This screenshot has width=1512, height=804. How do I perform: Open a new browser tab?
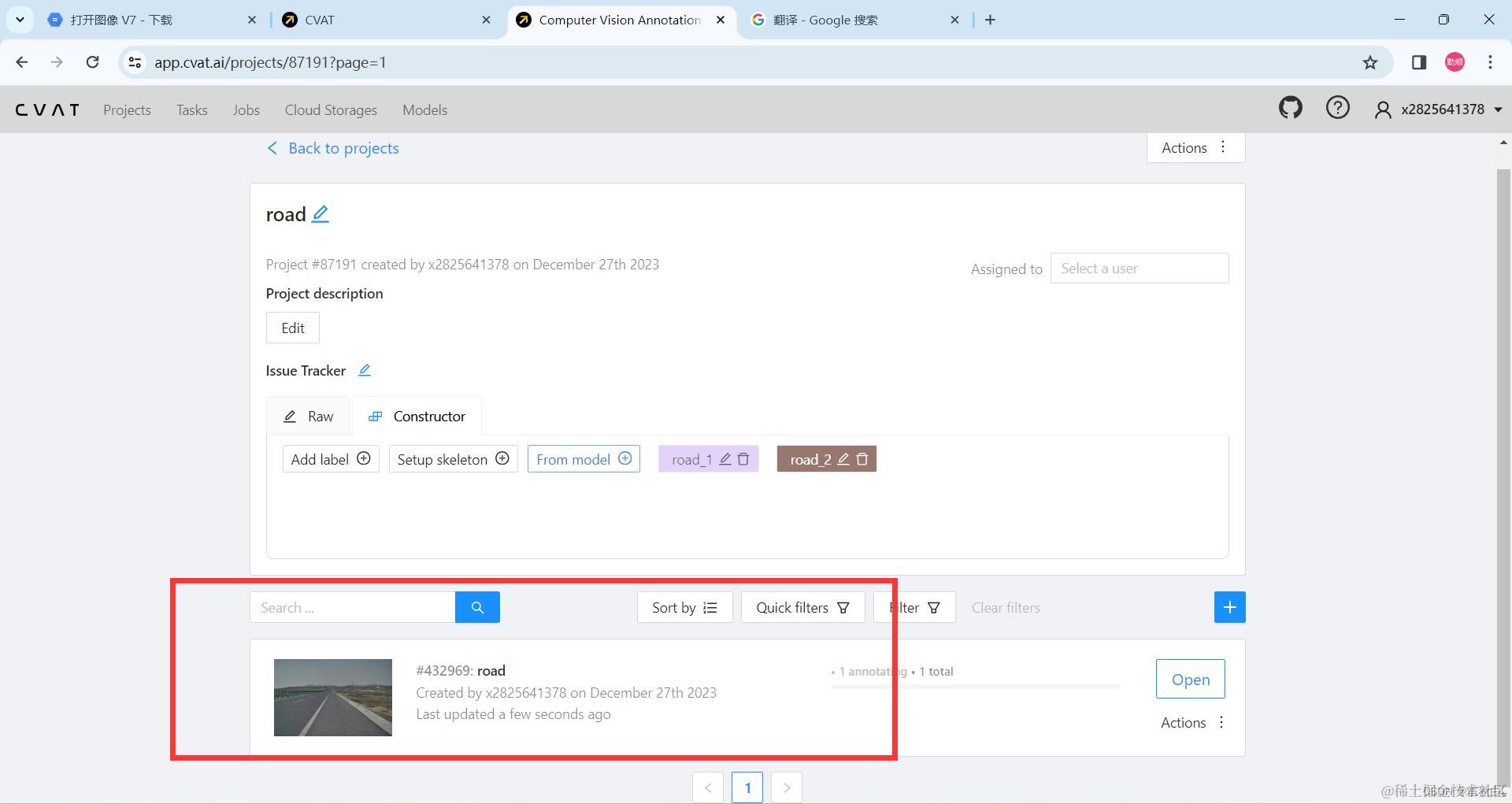[990, 20]
